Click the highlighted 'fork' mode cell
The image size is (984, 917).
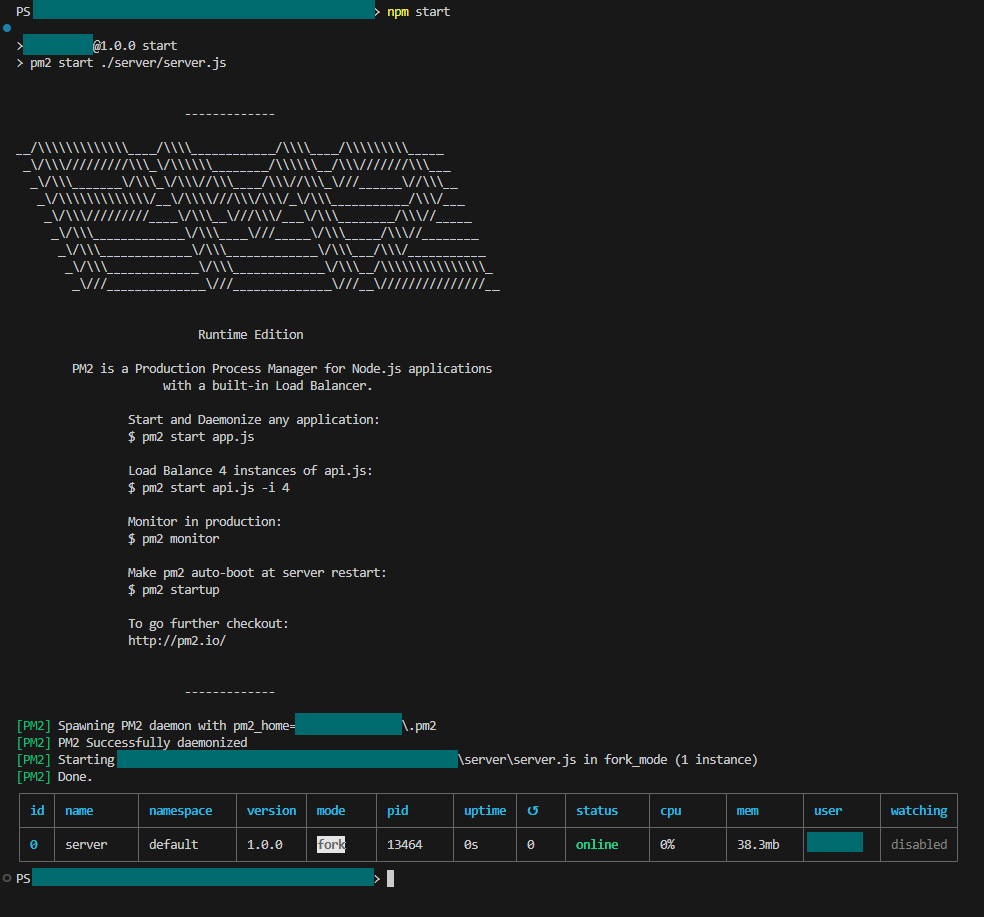tap(331, 845)
